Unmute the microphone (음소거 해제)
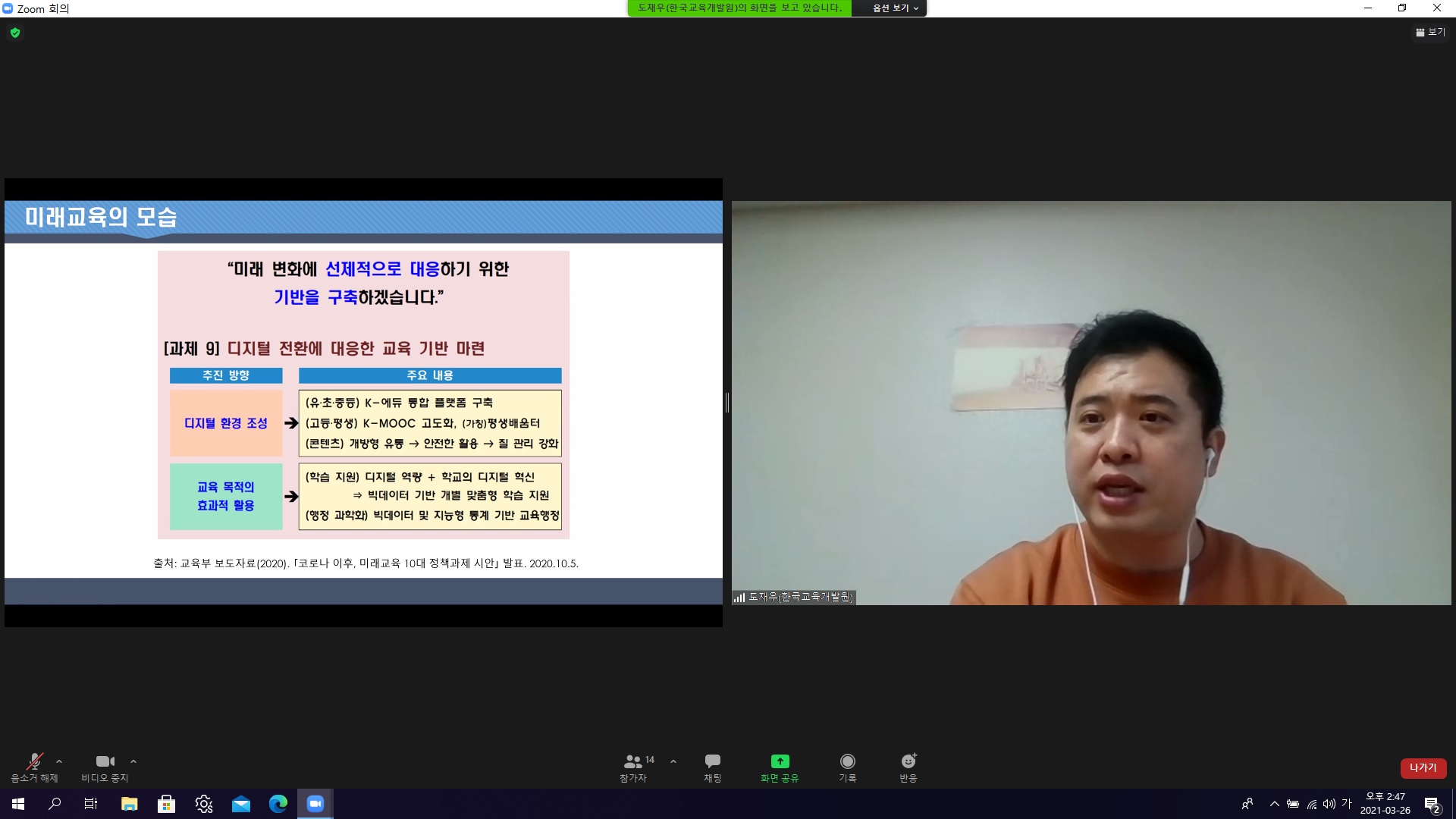The height and width of the screenshot is (819, 1456). pyautogui.click(x=34, y=767)
